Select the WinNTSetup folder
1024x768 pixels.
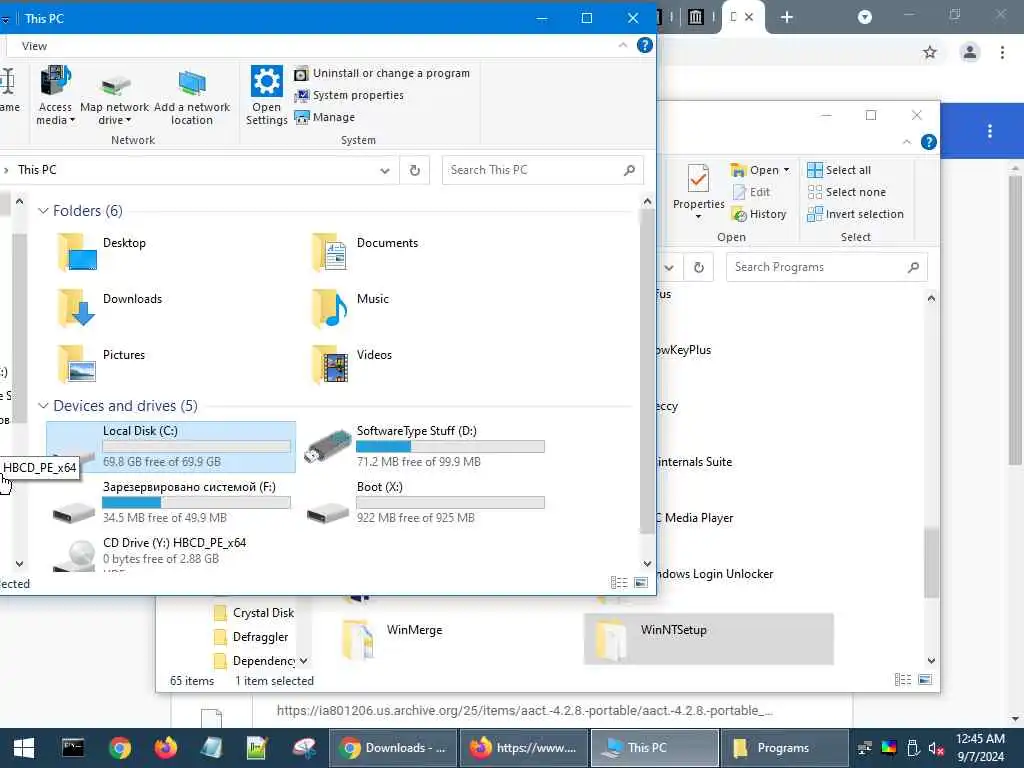(x=708, y=639)
